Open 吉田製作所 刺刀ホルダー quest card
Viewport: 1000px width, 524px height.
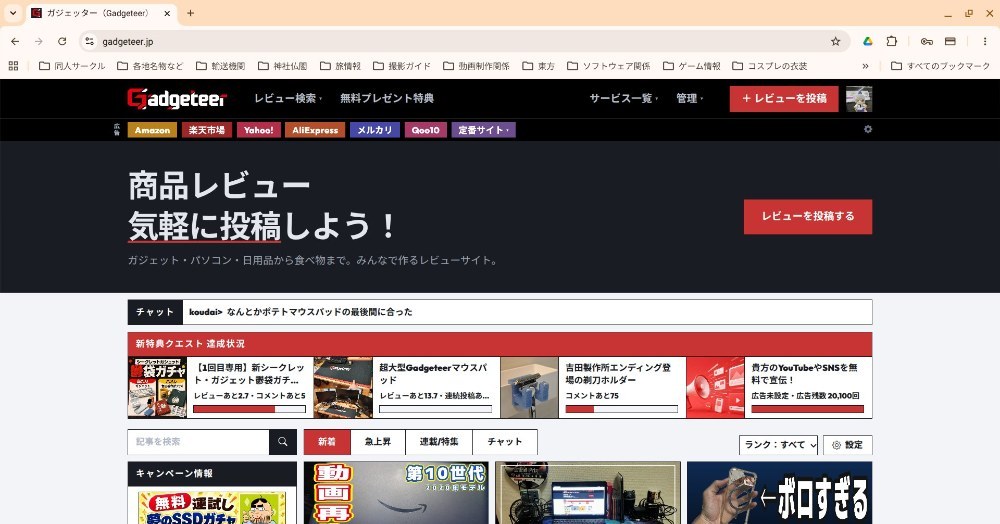pyautogui.click(x=593, y=387)
